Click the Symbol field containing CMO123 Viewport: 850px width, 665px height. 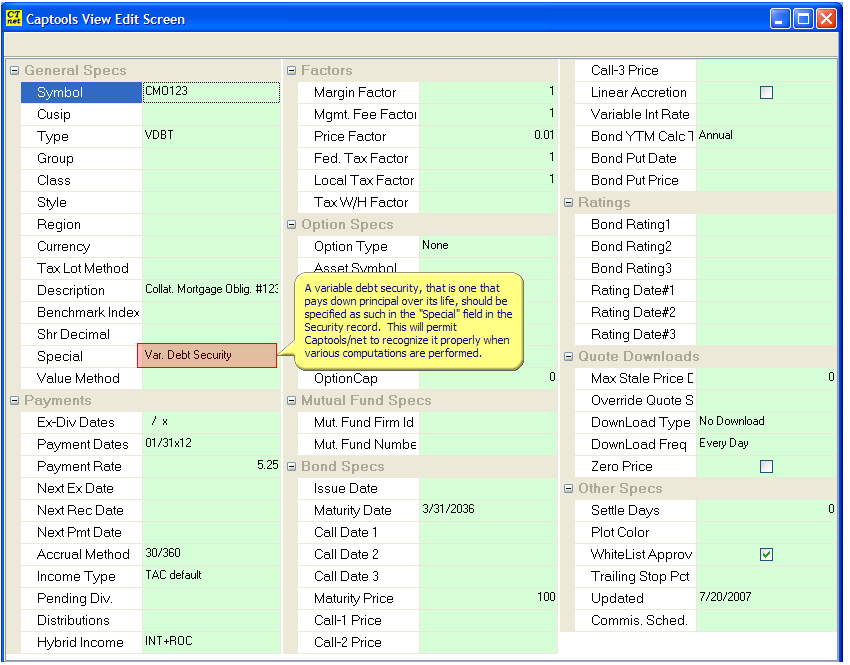(210, 92)
